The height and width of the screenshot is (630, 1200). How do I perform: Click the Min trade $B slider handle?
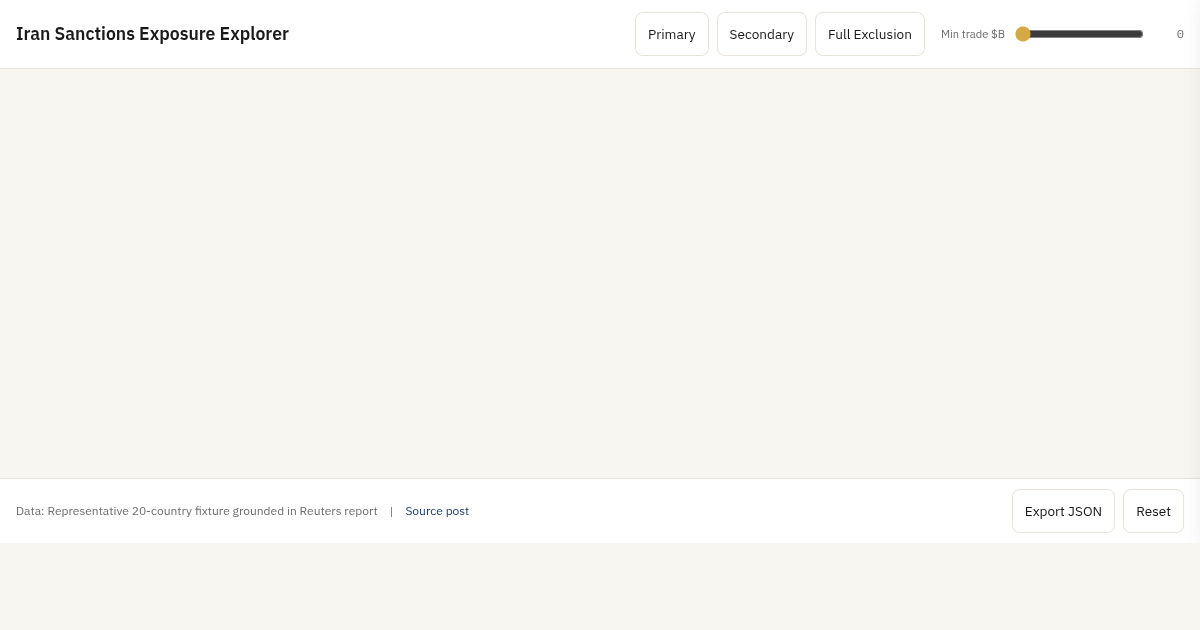(x=1023, y=34)
